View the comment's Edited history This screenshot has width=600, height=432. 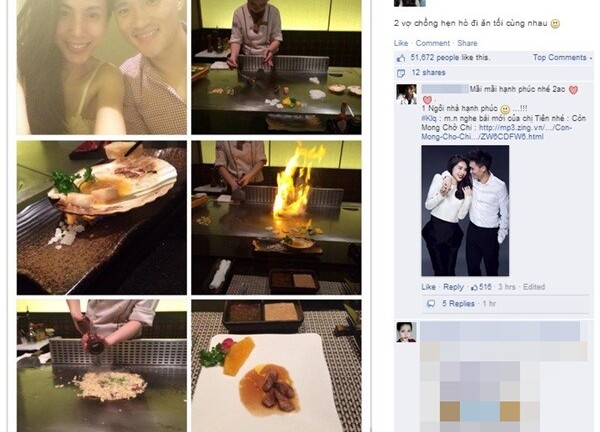tap(534, 287)
